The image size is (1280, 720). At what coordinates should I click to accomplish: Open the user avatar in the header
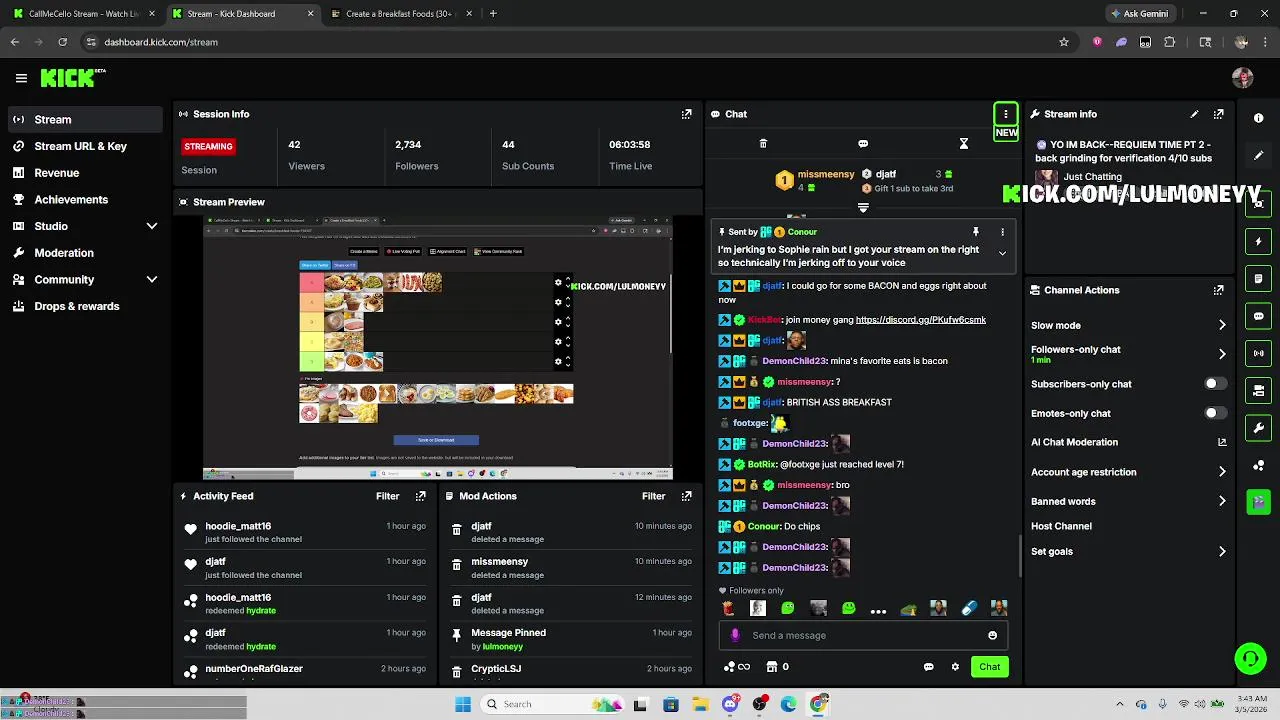coord(1243,78)
